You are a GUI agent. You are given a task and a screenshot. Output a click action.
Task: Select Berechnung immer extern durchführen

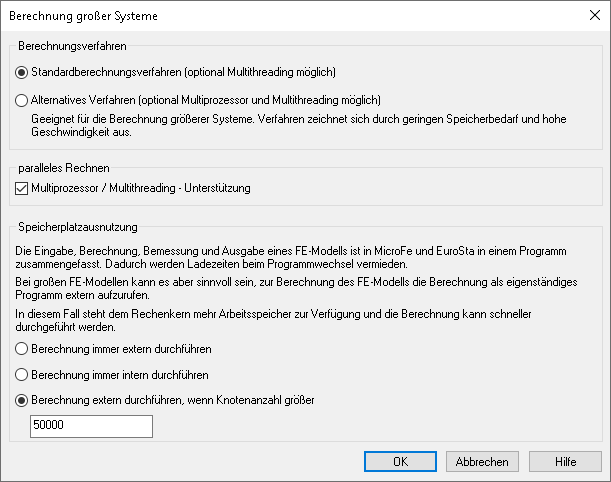point(23,349)
